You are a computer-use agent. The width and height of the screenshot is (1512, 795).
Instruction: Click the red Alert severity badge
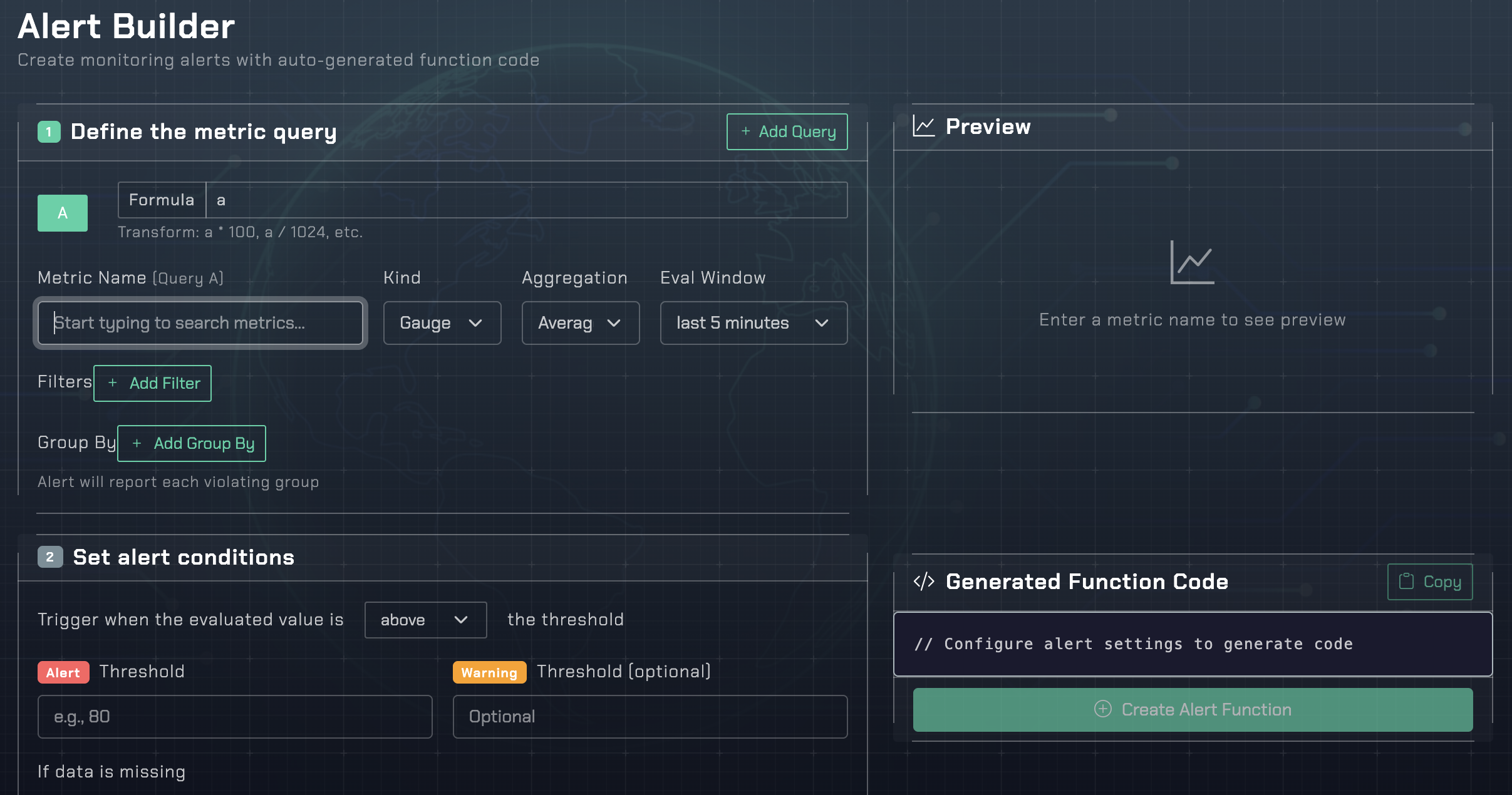point(63,672)
